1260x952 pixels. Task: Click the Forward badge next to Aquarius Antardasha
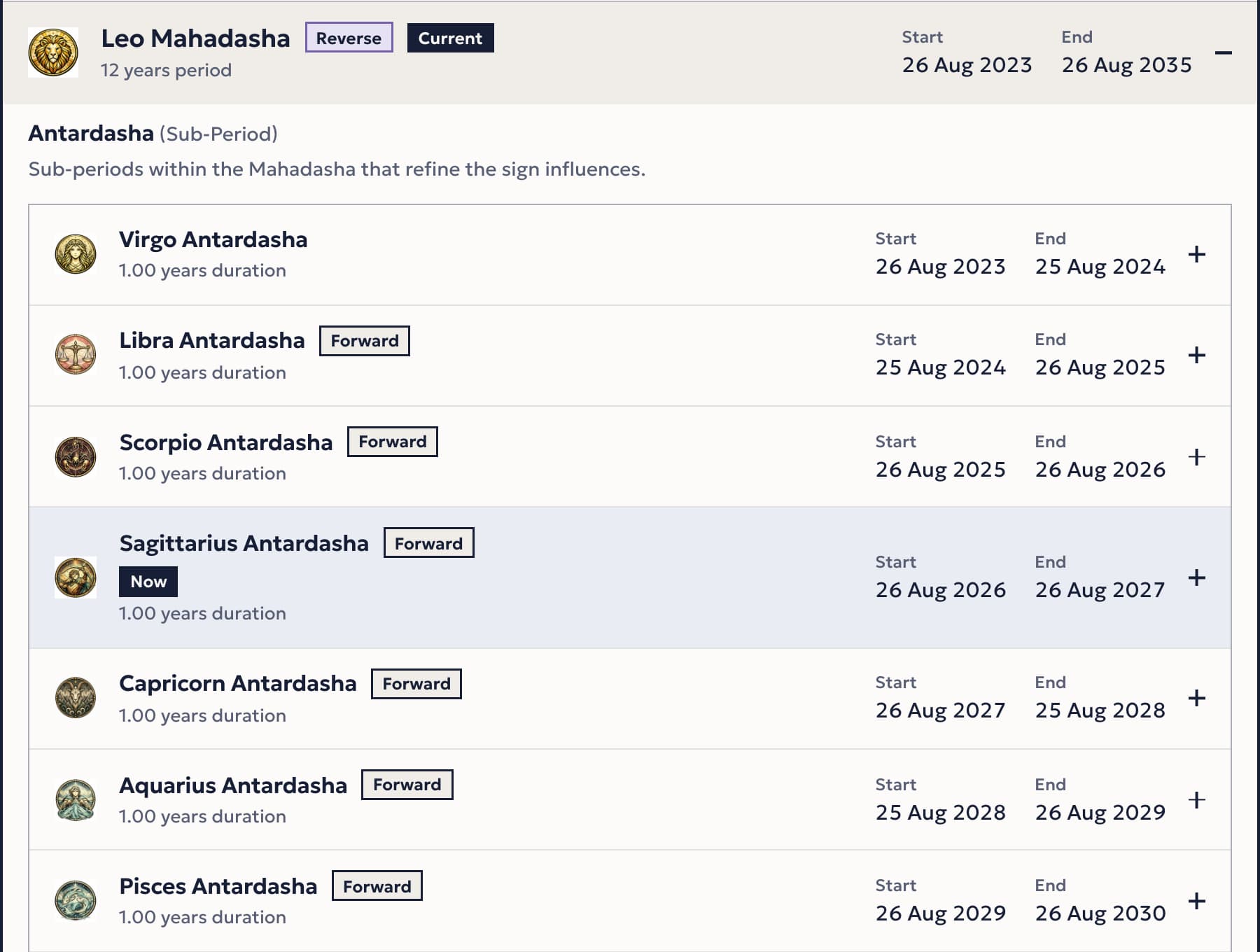click(407, 785)
